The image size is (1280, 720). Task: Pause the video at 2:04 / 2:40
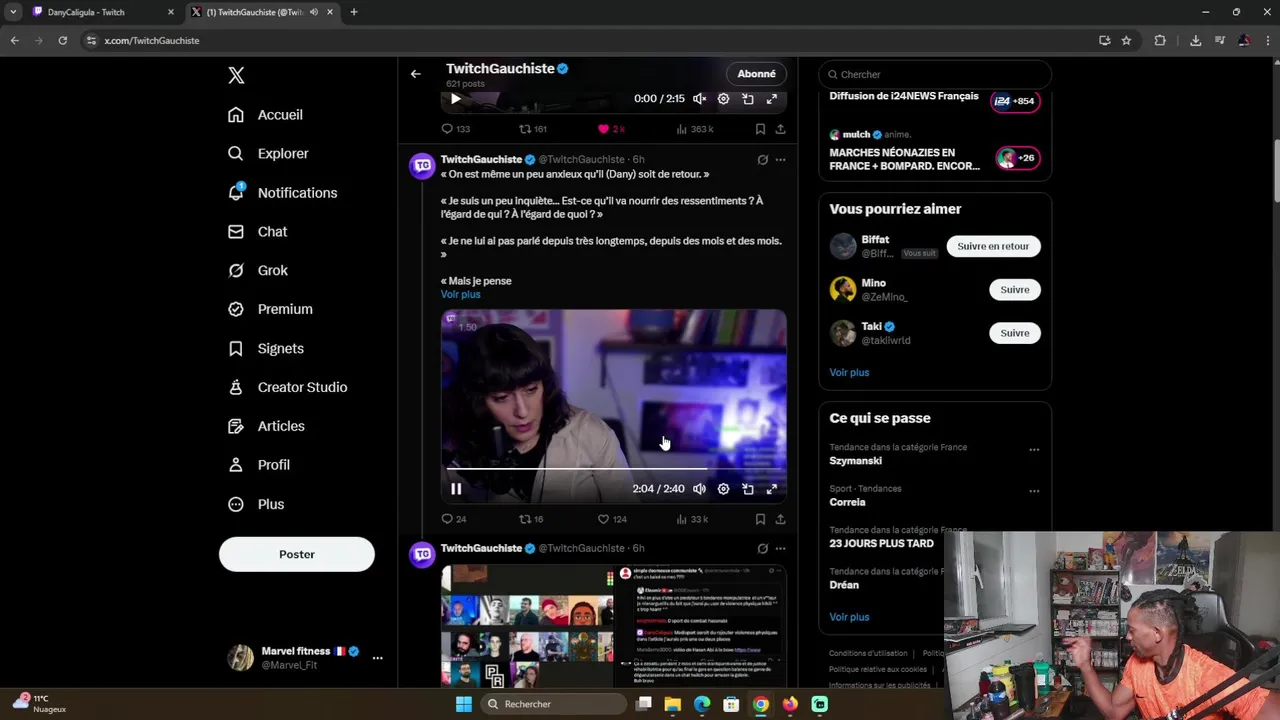click(x=456, y=489)
